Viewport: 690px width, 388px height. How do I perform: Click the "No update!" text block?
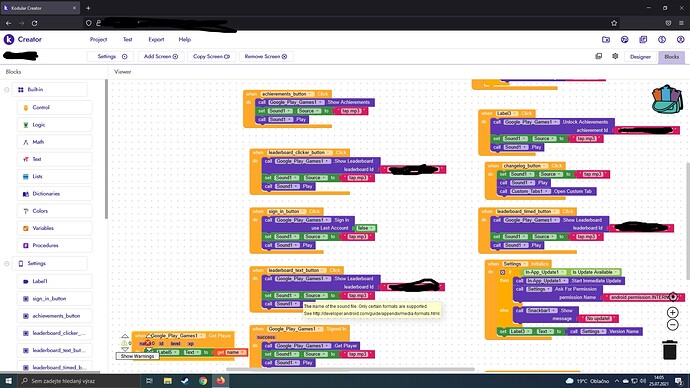pos(599,318)
